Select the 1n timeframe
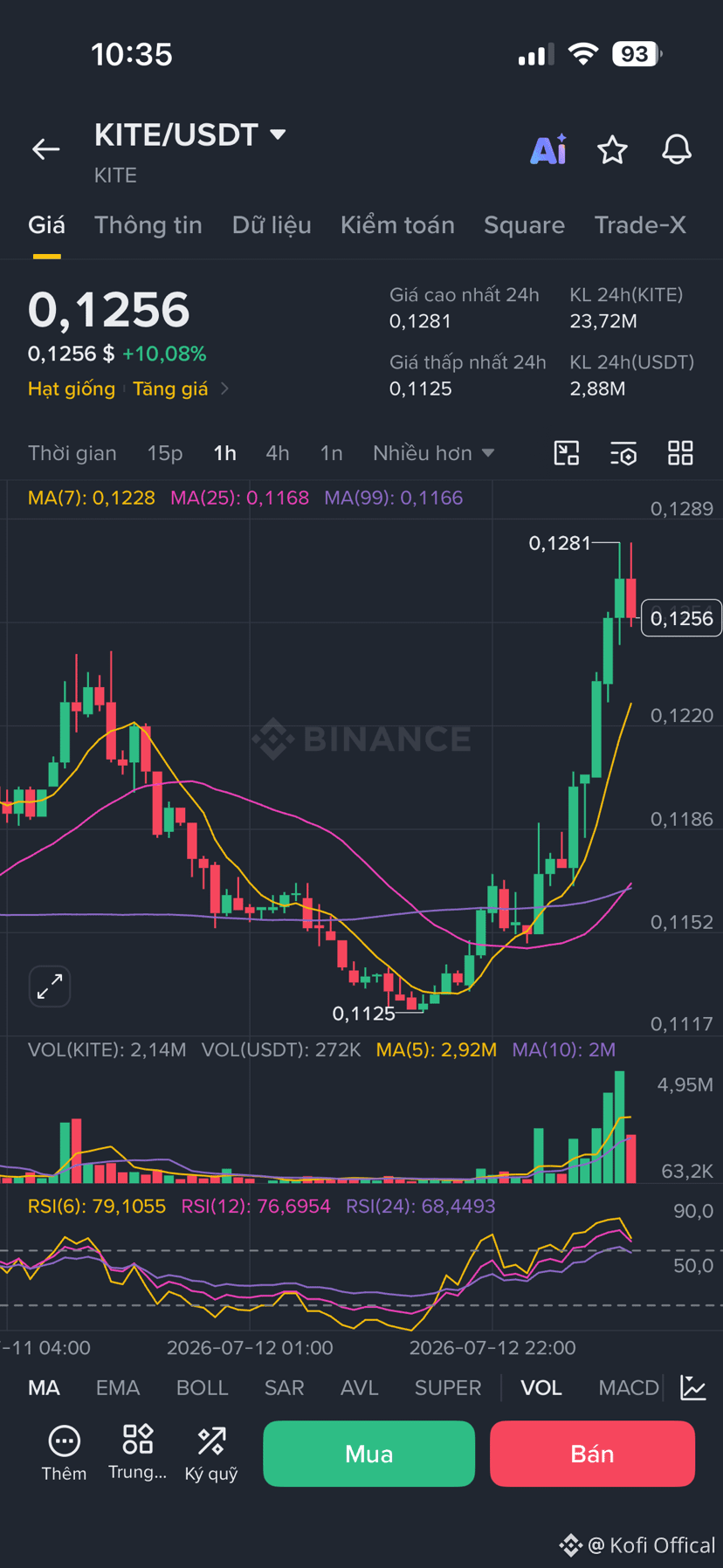Screen dimensions: 723x1568 (331, 453)
